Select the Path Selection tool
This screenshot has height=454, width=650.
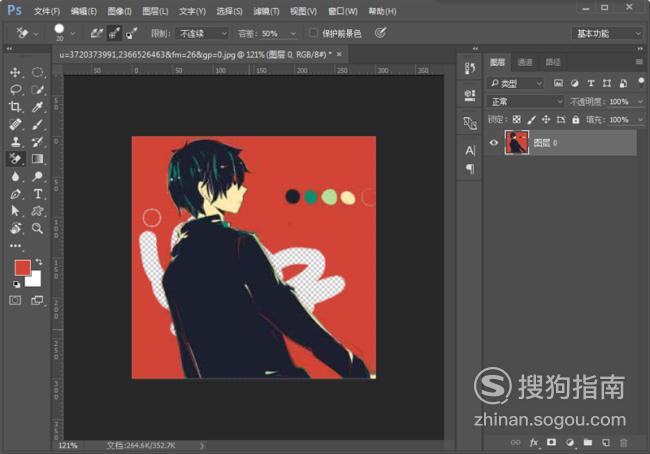(x=15, y=211)
